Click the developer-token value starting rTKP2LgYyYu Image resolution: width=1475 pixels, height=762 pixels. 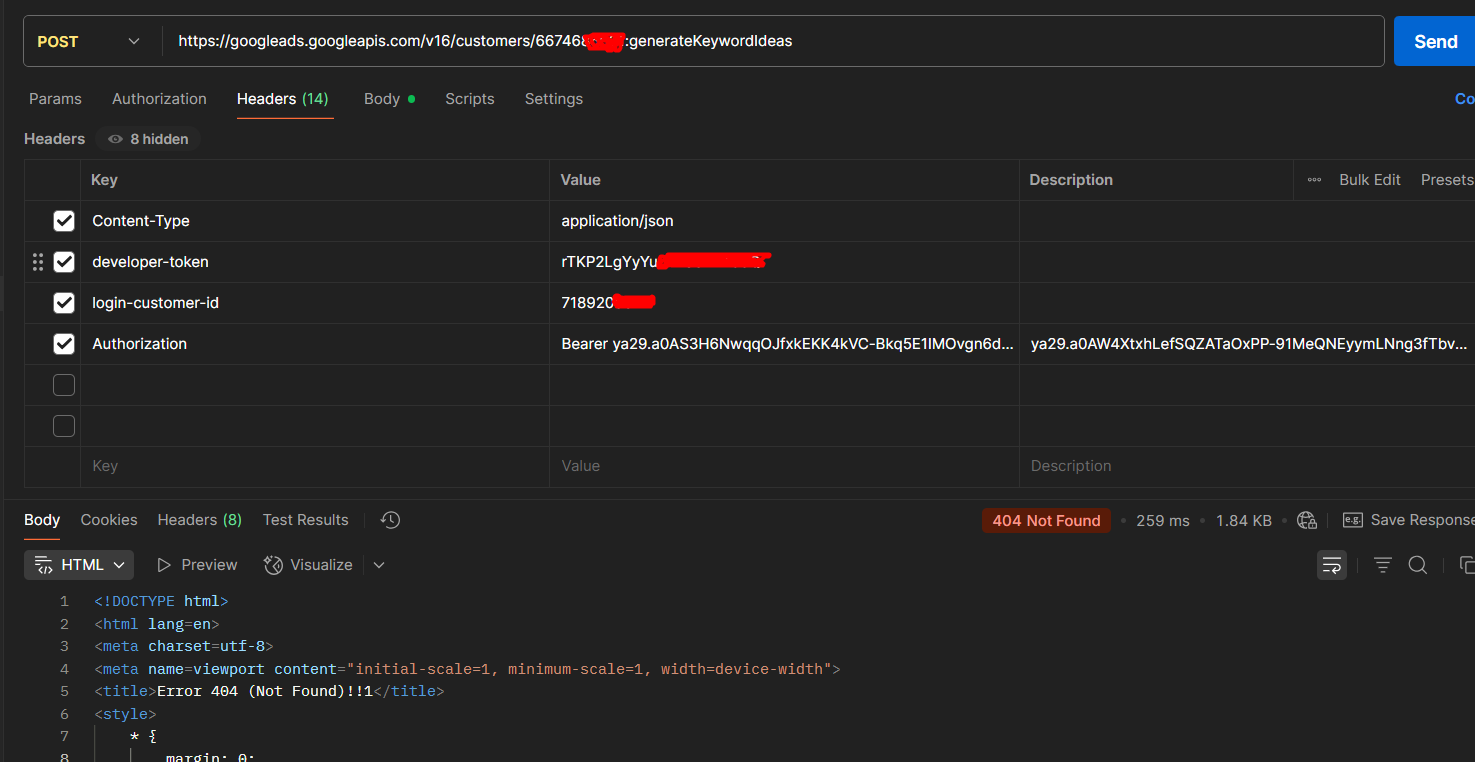(784, 262)
